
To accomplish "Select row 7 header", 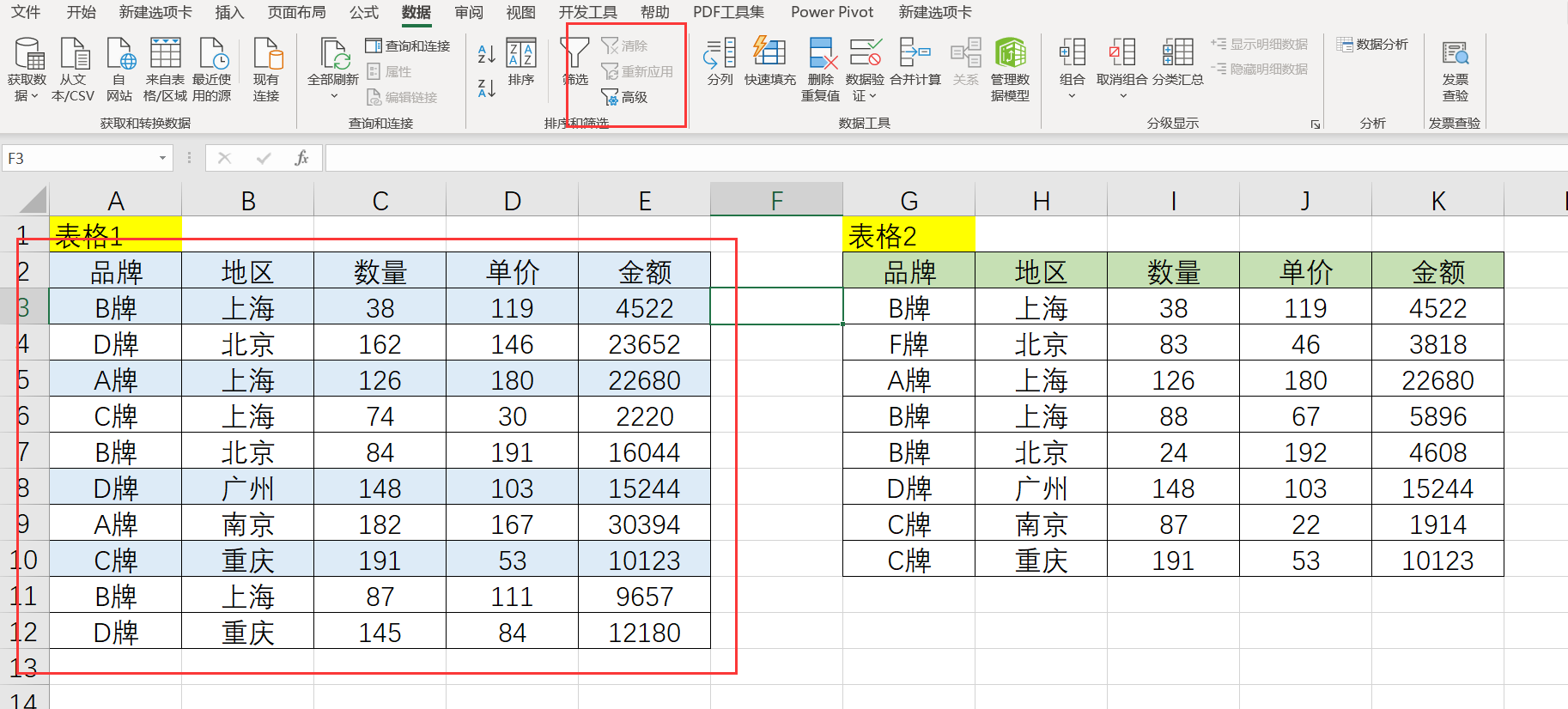I will click(24, 451).
